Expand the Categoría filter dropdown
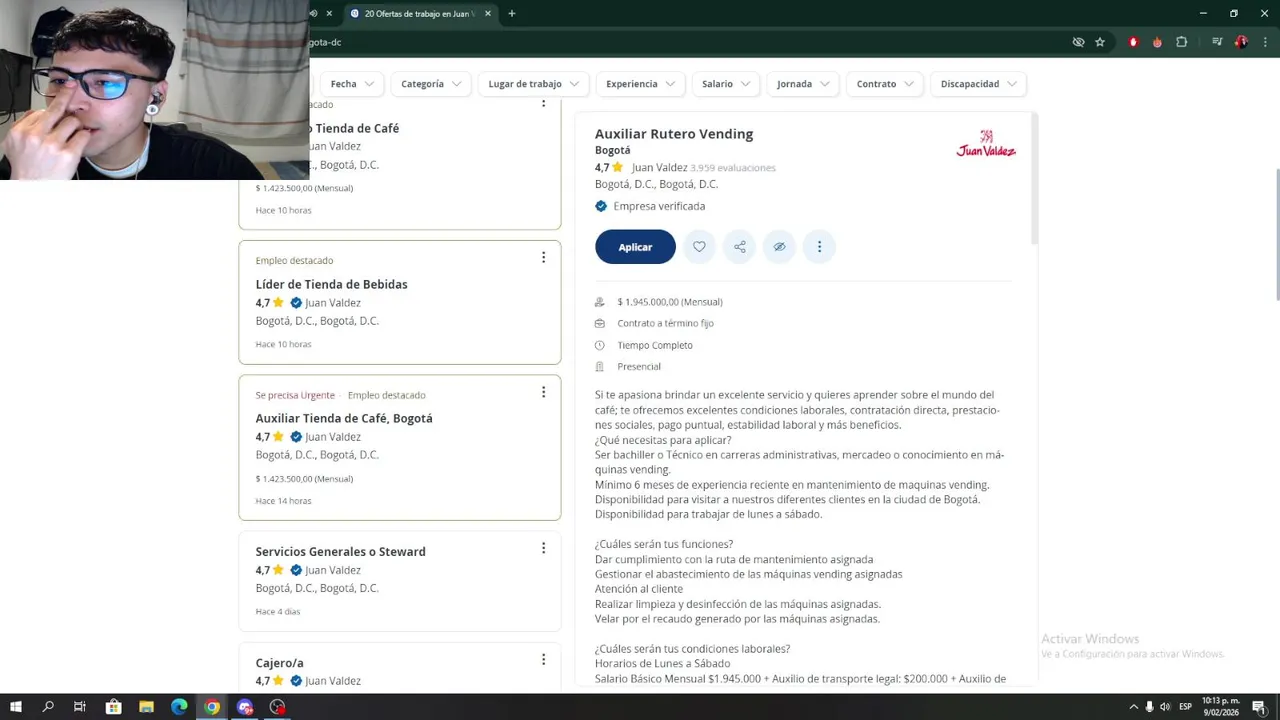1280x720 pixels. tap(431, 84)
